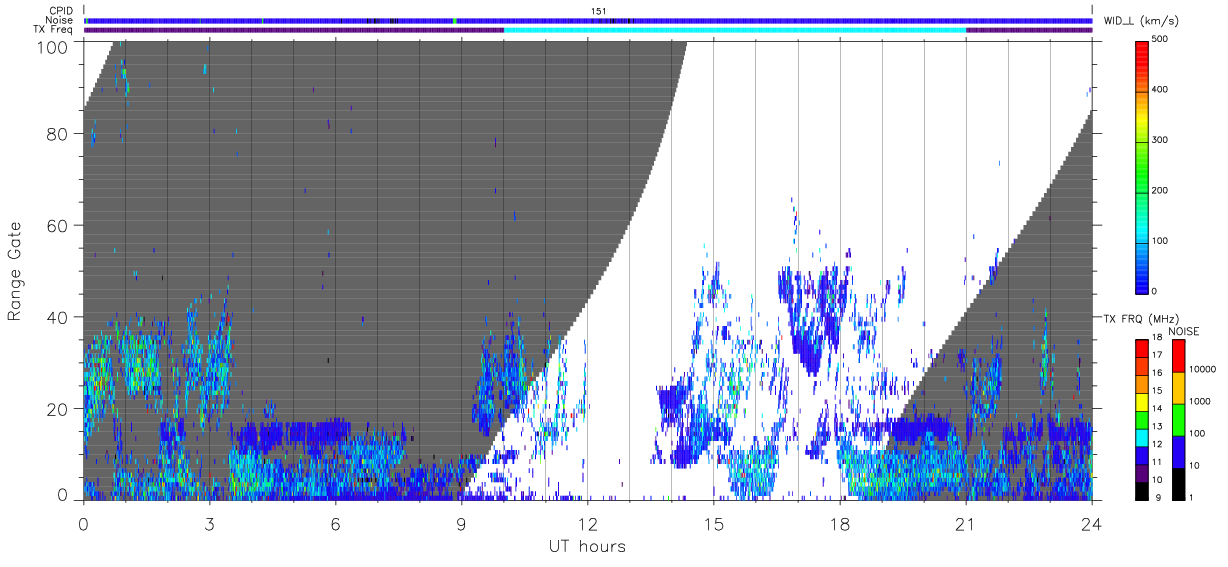Click the Noise row label at top left
The image size is (1228, 567).
click(60, 20)
